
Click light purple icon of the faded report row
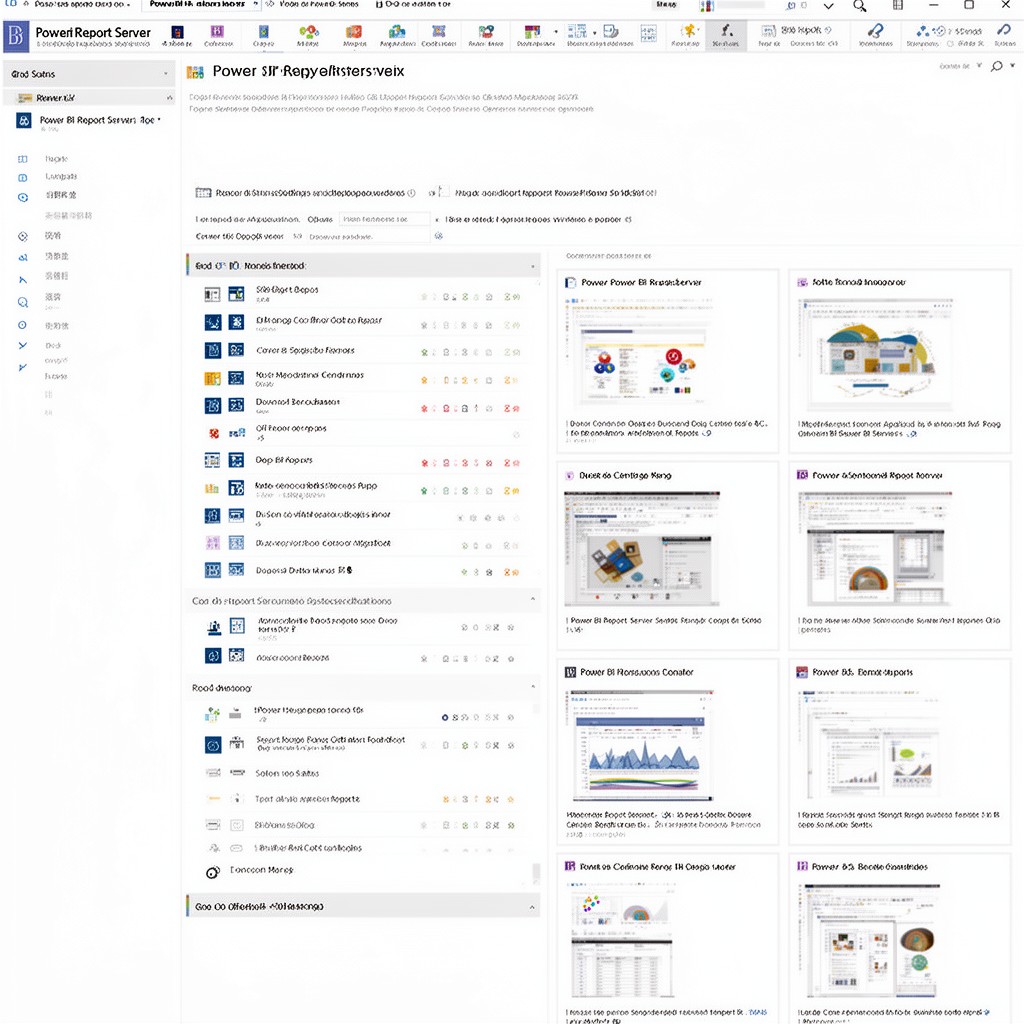pyautogui.click(x=213, y=543)
